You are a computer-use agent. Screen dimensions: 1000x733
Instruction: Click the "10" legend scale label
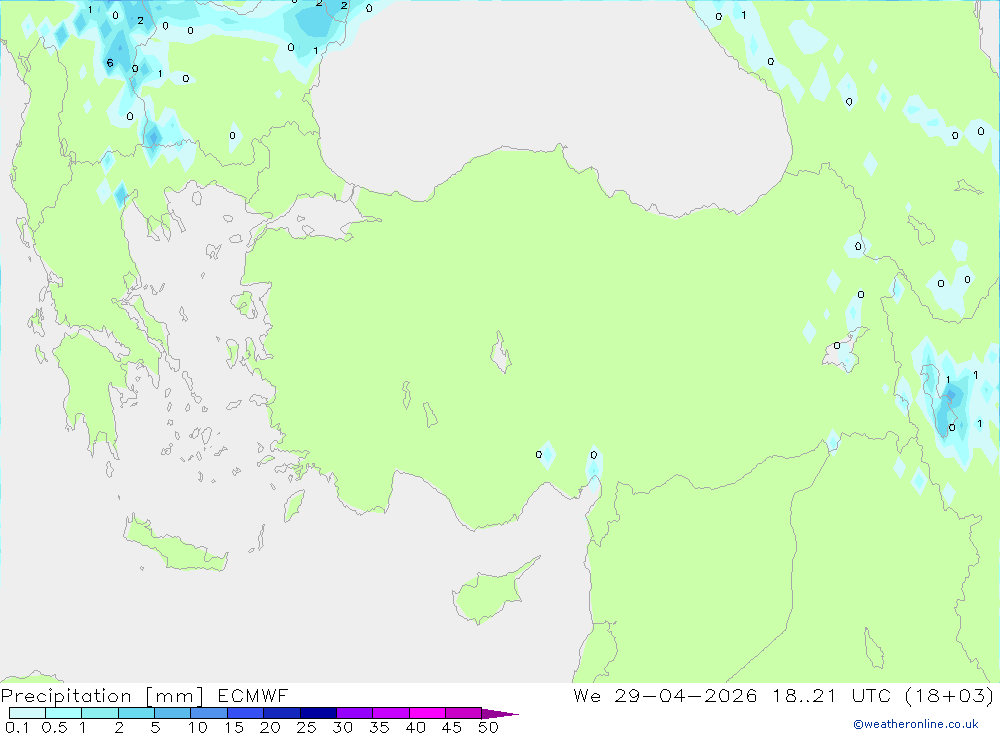point(198,727)
